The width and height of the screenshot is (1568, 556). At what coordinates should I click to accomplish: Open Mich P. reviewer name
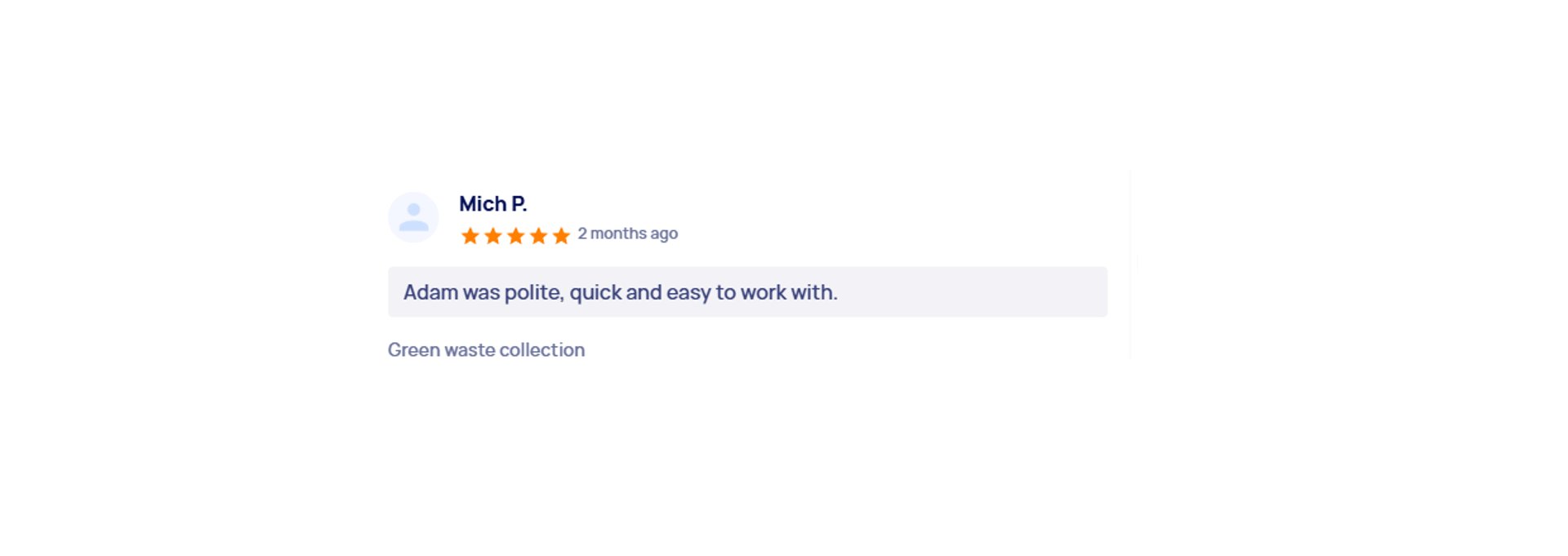(x=493, y=203)
